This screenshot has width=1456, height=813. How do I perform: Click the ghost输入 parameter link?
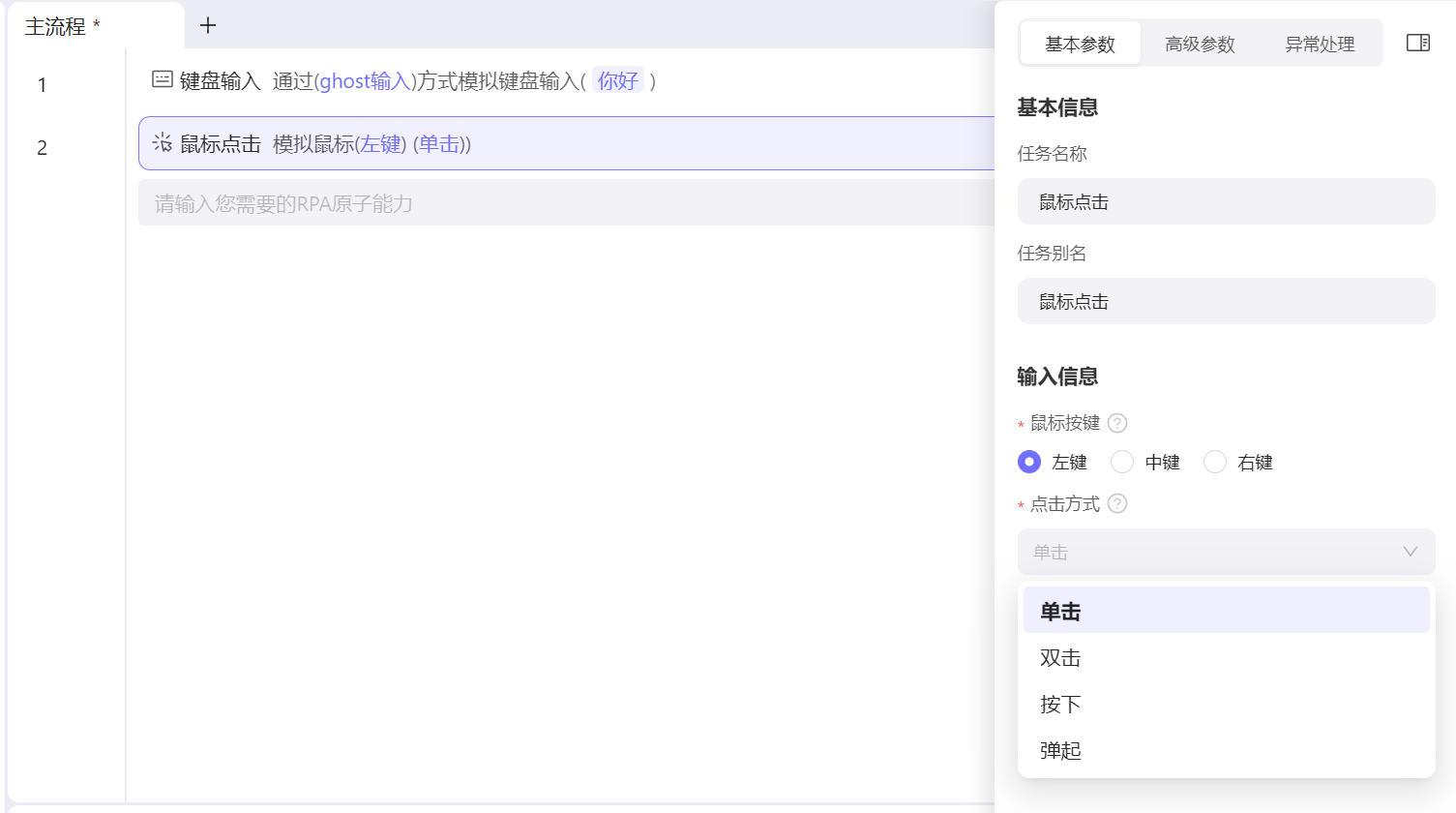365,81
